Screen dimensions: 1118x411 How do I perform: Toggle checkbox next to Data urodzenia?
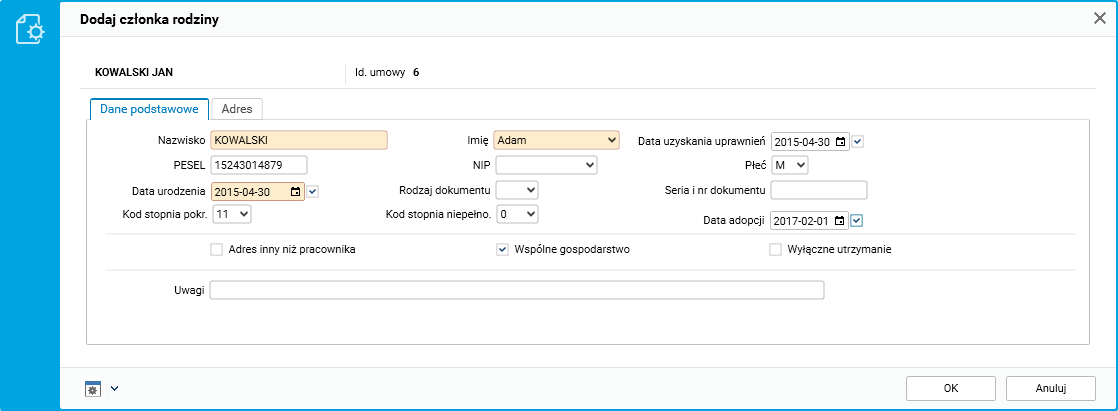313,192
